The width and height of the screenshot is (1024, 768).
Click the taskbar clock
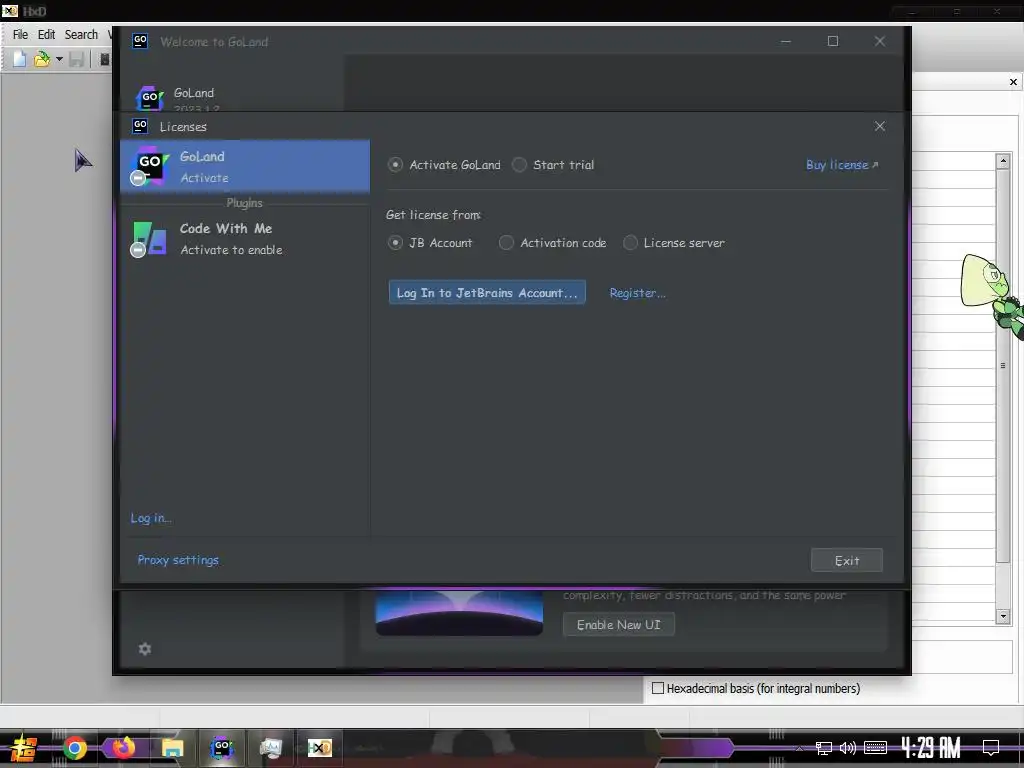(931, 747)
